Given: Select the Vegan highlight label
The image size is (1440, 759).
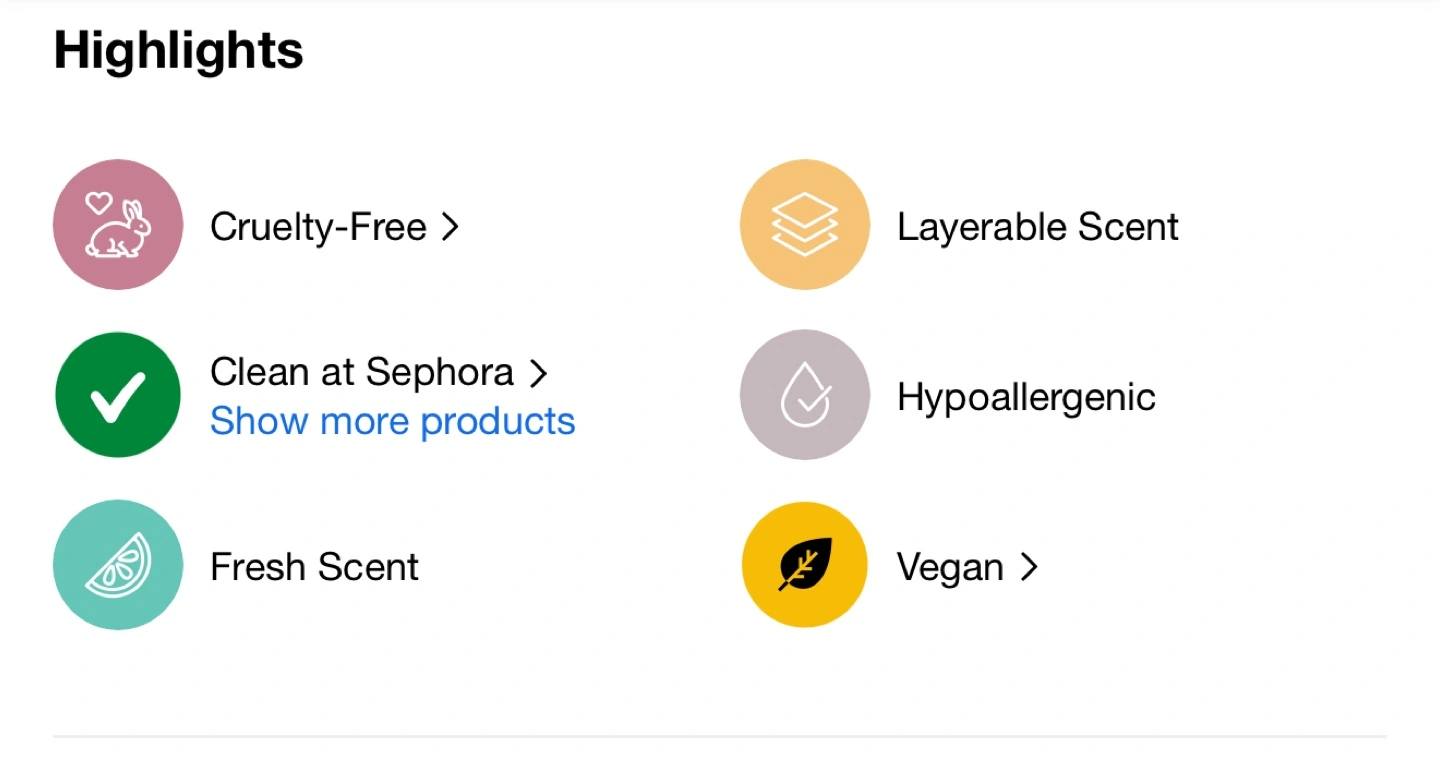Looking at the screenshot, I should (950, 568).
